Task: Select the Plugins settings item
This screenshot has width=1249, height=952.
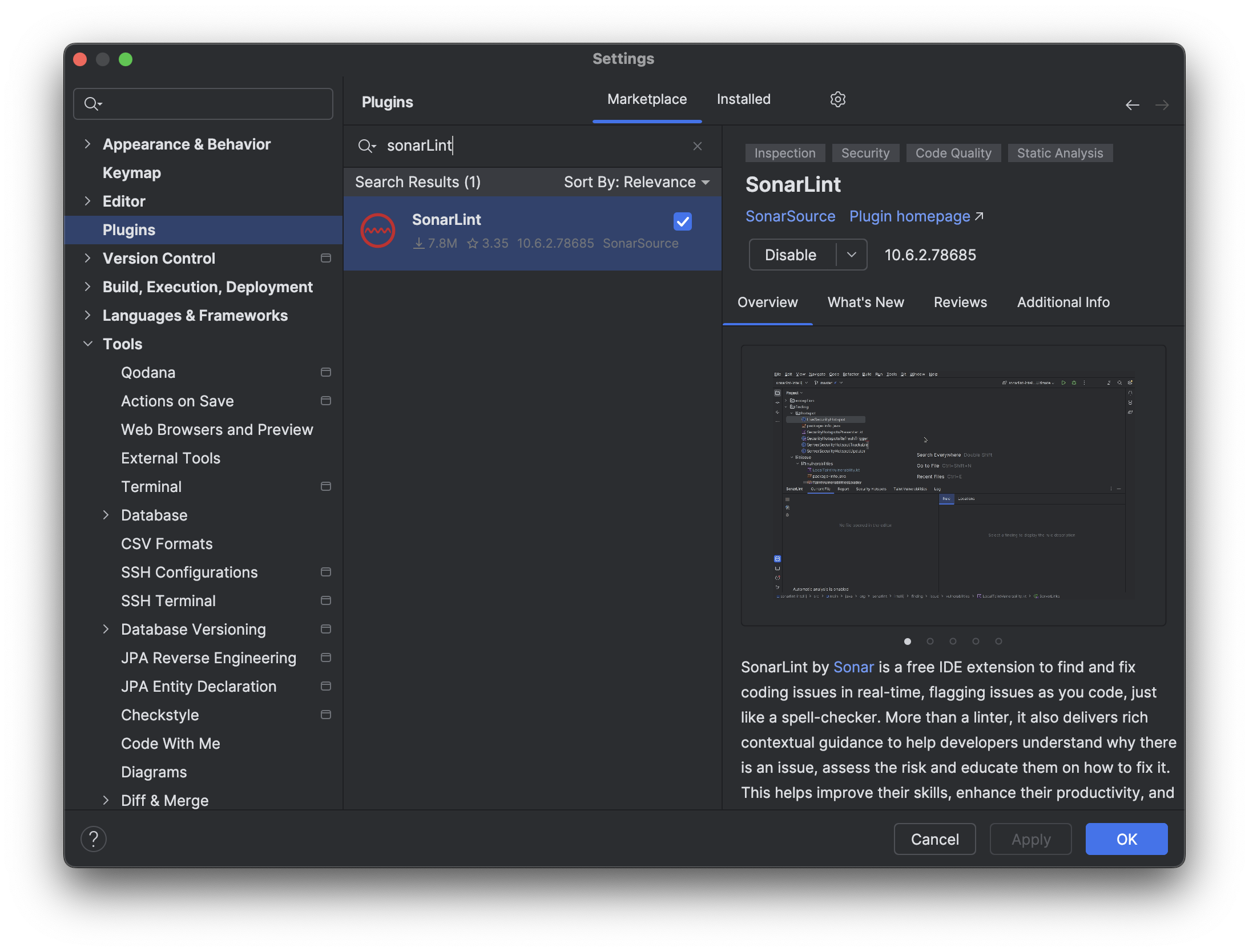Action: [x=203, y=229]
